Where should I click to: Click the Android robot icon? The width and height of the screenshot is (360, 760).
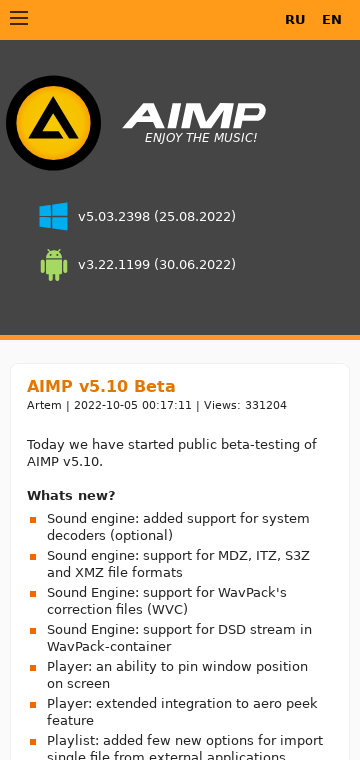click(x=54, y=265)
